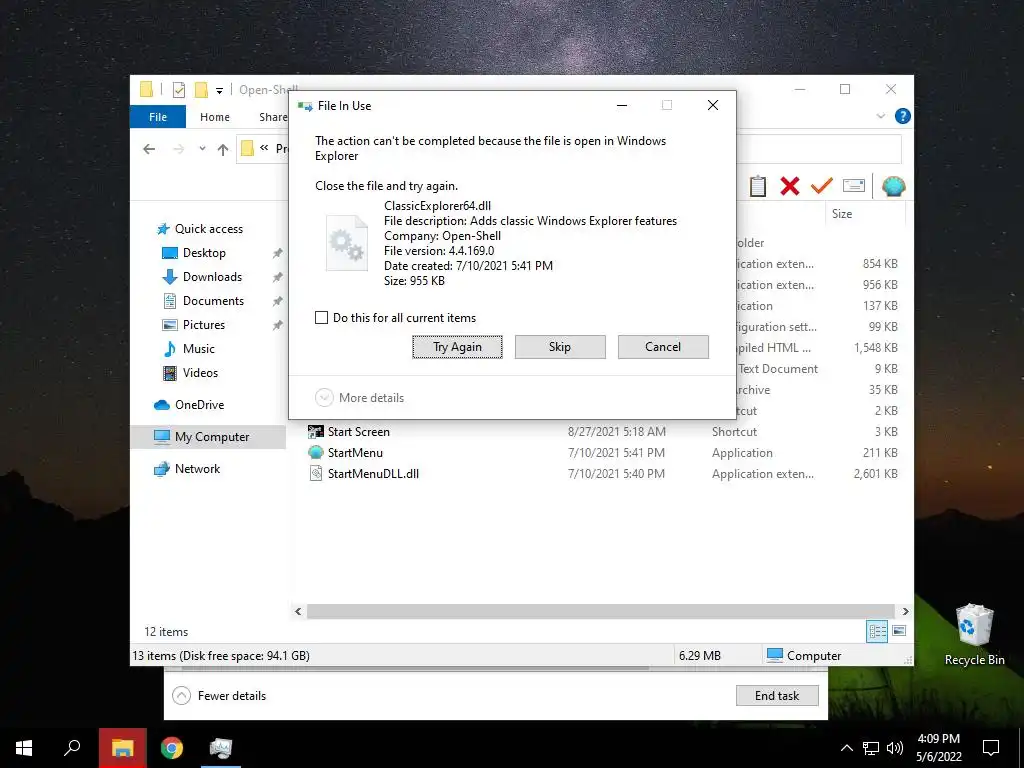
Task: Open Pictures in the navigation pane
Action: (x=204, y=325)
